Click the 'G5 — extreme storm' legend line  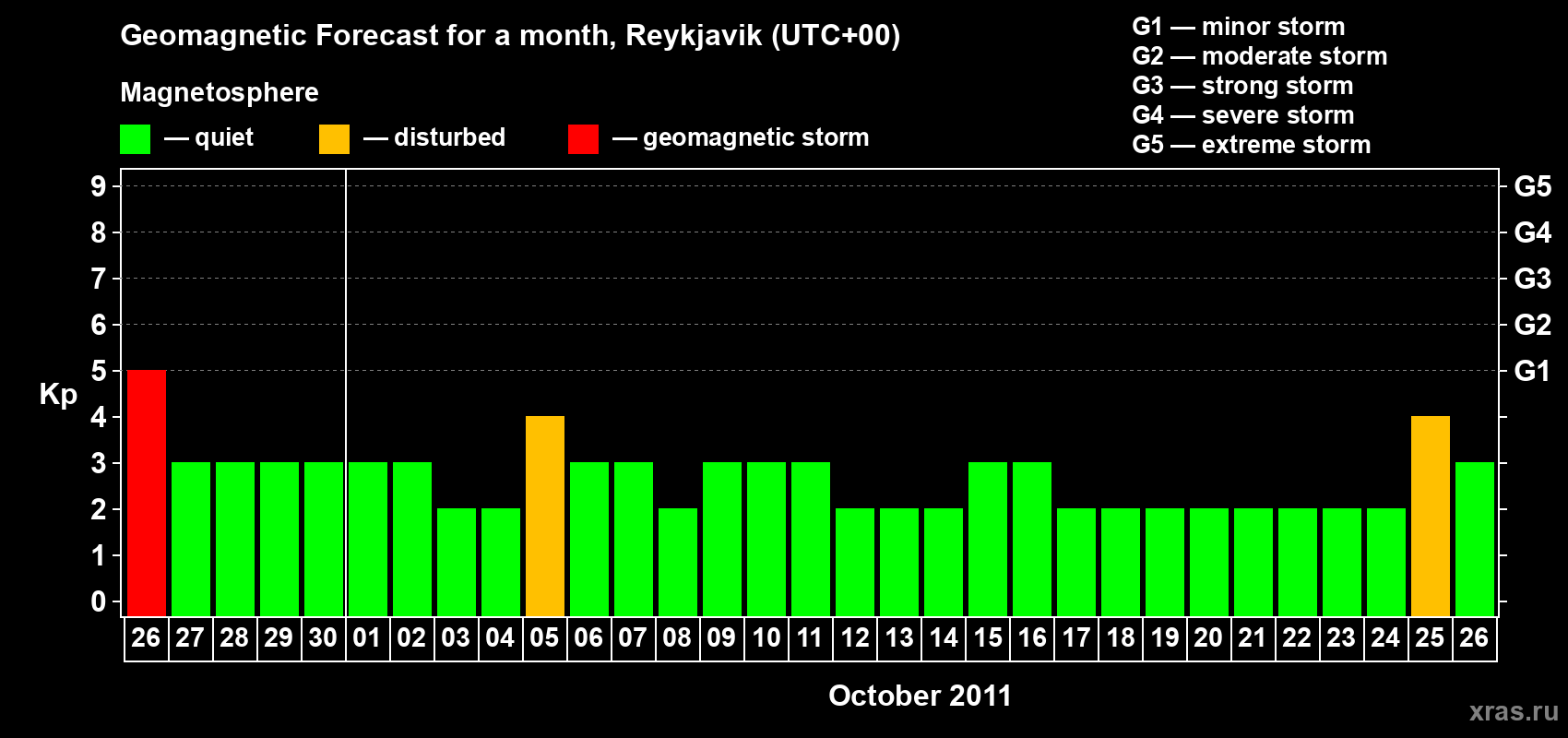pyautogui.click(x=1252, y=145)
